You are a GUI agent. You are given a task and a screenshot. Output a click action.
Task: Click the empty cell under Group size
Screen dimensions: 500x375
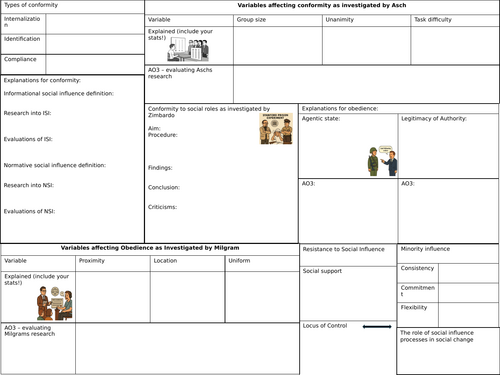coord(278,46)
